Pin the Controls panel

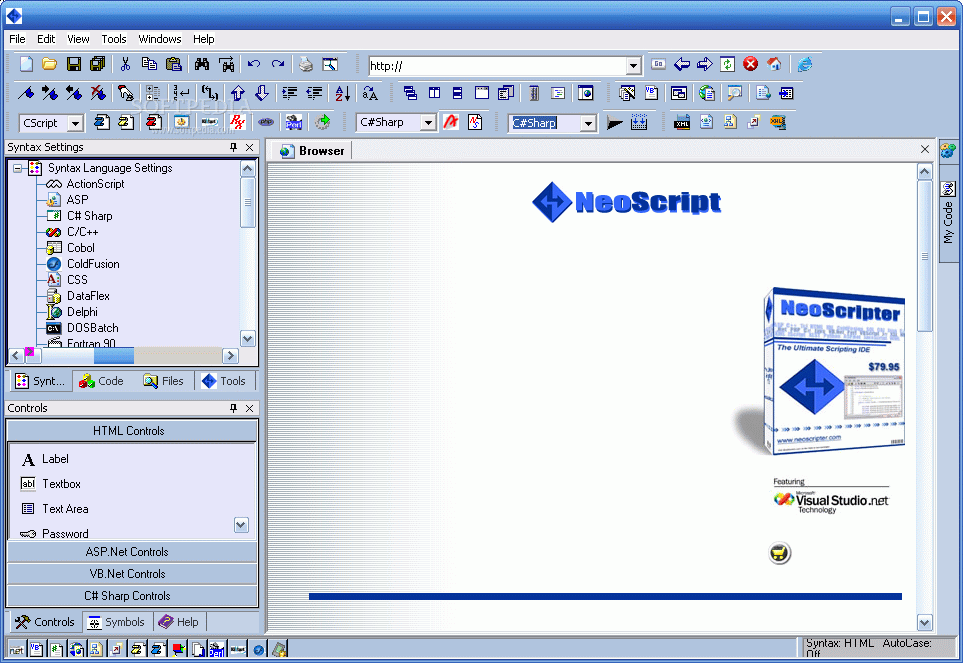233,408
